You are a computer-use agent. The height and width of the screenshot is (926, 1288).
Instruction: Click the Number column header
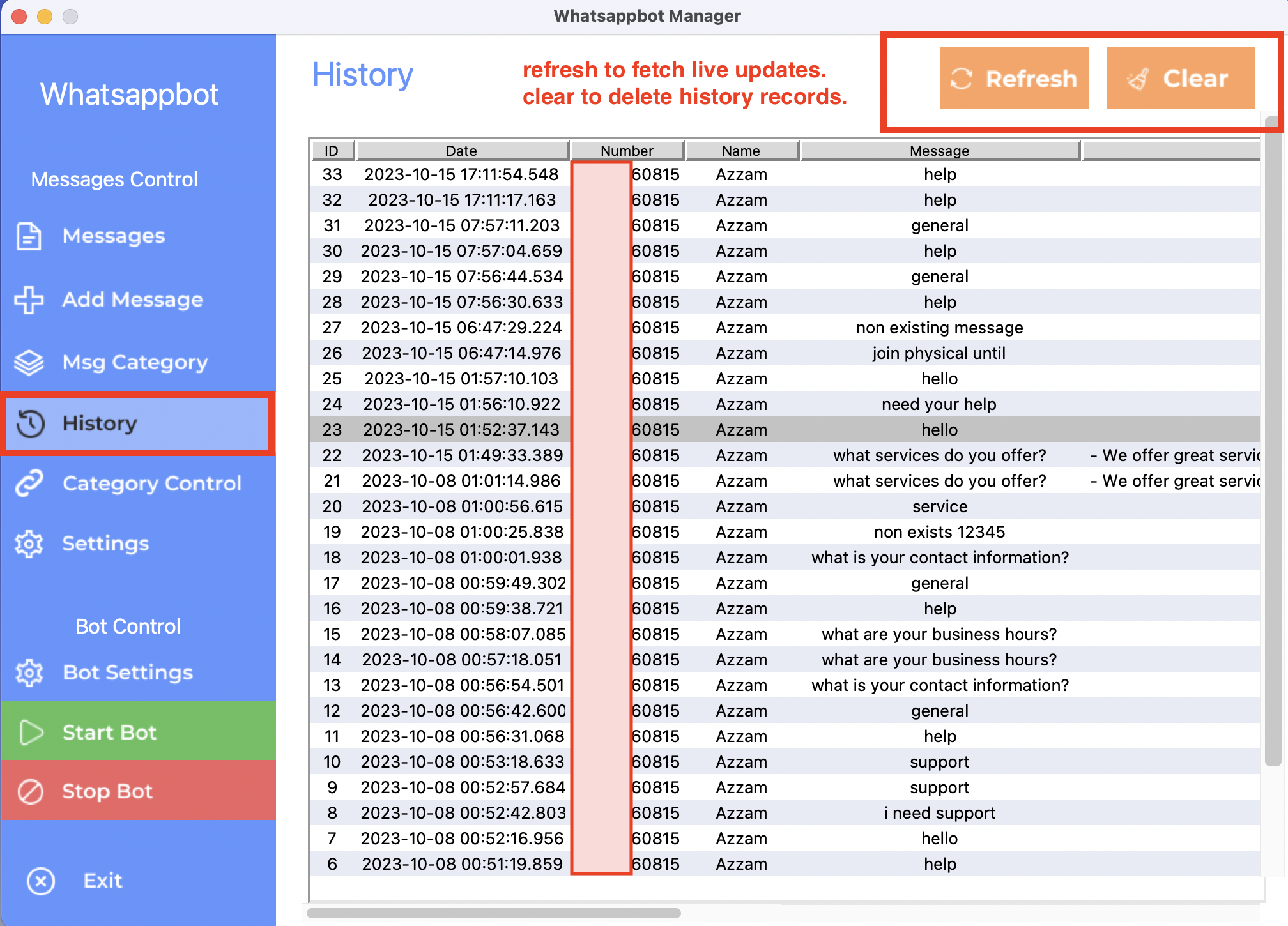click(627, 151)
